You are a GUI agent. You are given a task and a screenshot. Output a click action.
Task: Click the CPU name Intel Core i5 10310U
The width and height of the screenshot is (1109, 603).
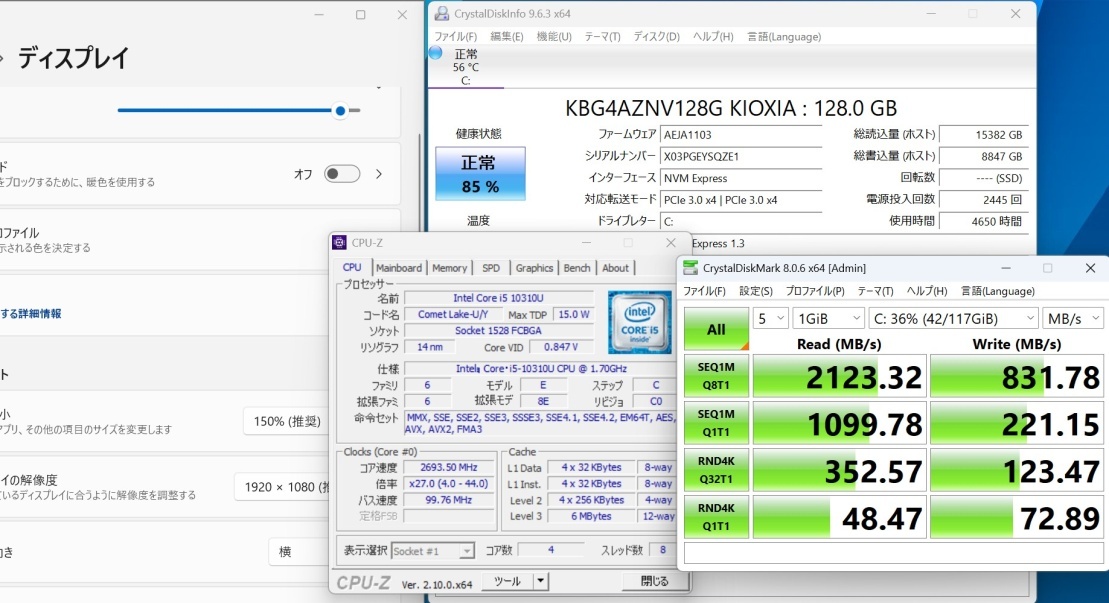(x=498, y=298)
